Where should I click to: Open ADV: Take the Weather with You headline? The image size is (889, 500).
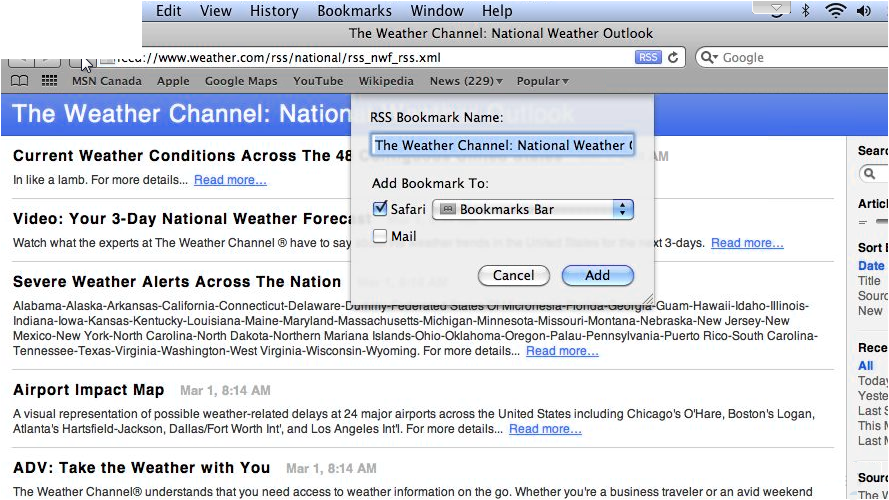[142, 468]
